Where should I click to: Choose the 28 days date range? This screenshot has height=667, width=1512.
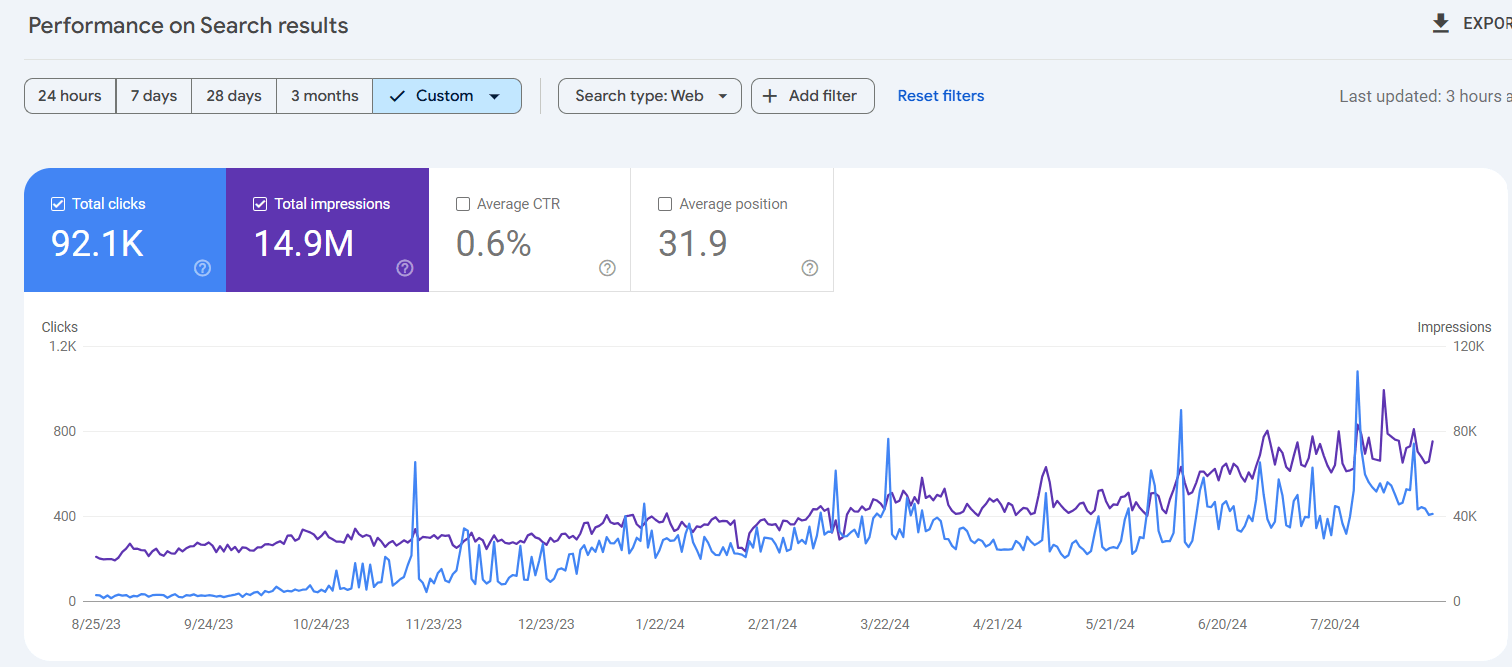(234, 96)
